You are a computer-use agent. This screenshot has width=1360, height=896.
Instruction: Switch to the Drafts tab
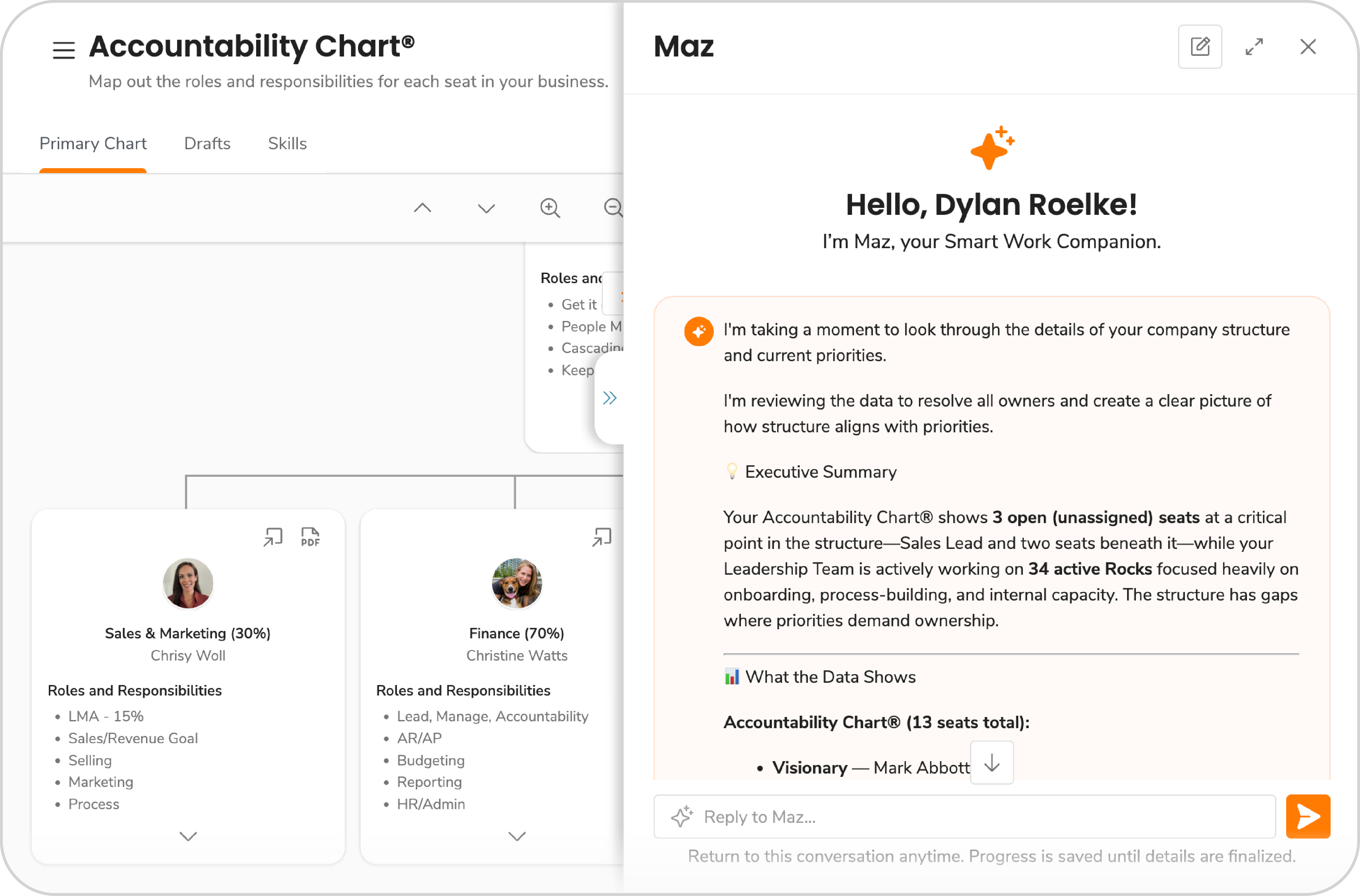coord(207,143)
